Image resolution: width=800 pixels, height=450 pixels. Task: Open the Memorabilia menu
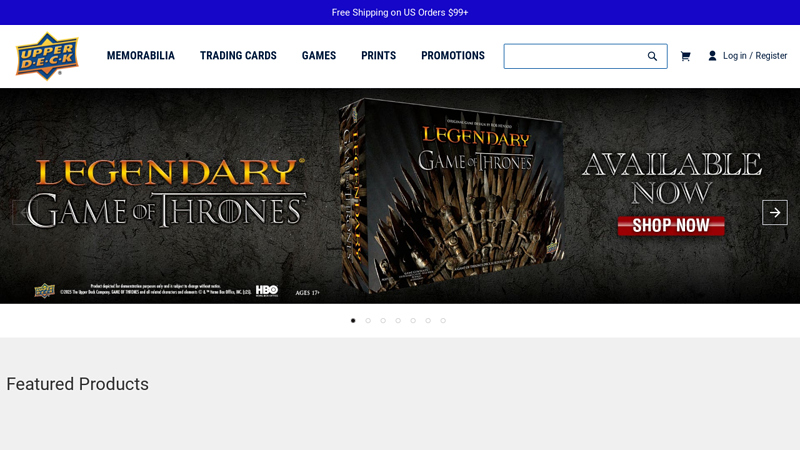(x=141, y=56)
